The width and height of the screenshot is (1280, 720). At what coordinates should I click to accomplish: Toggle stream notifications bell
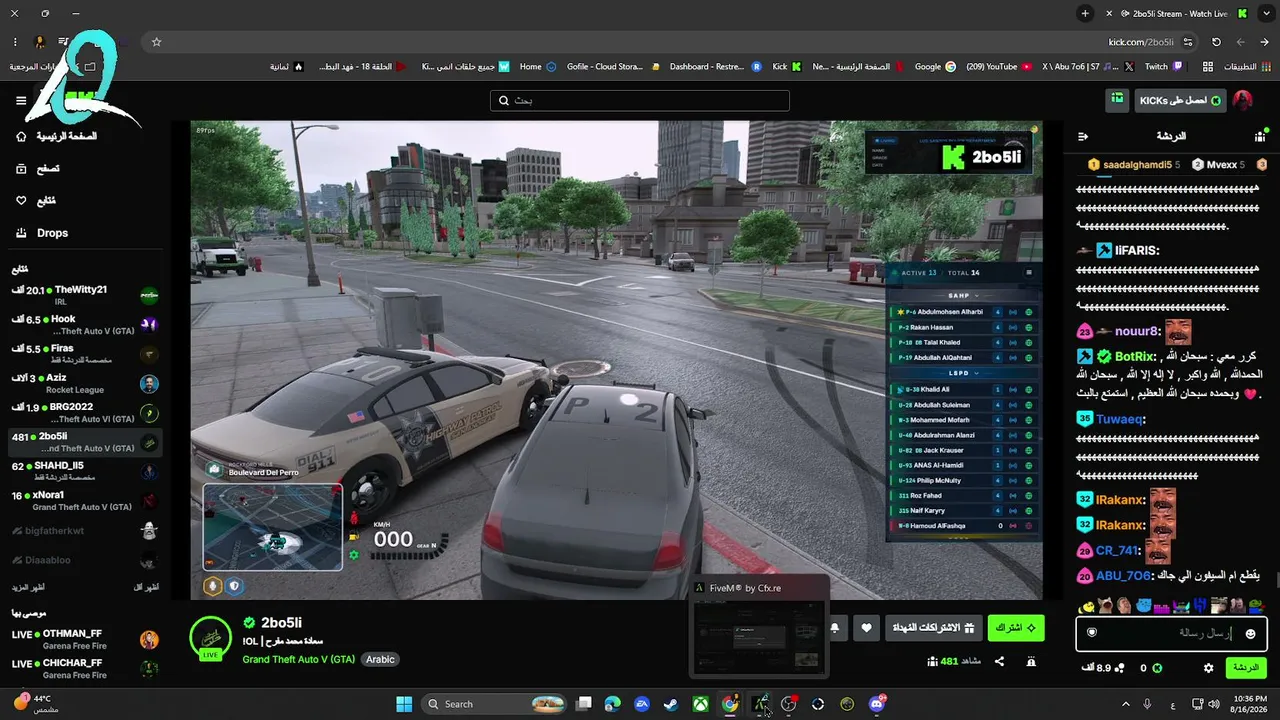point(835,628)
